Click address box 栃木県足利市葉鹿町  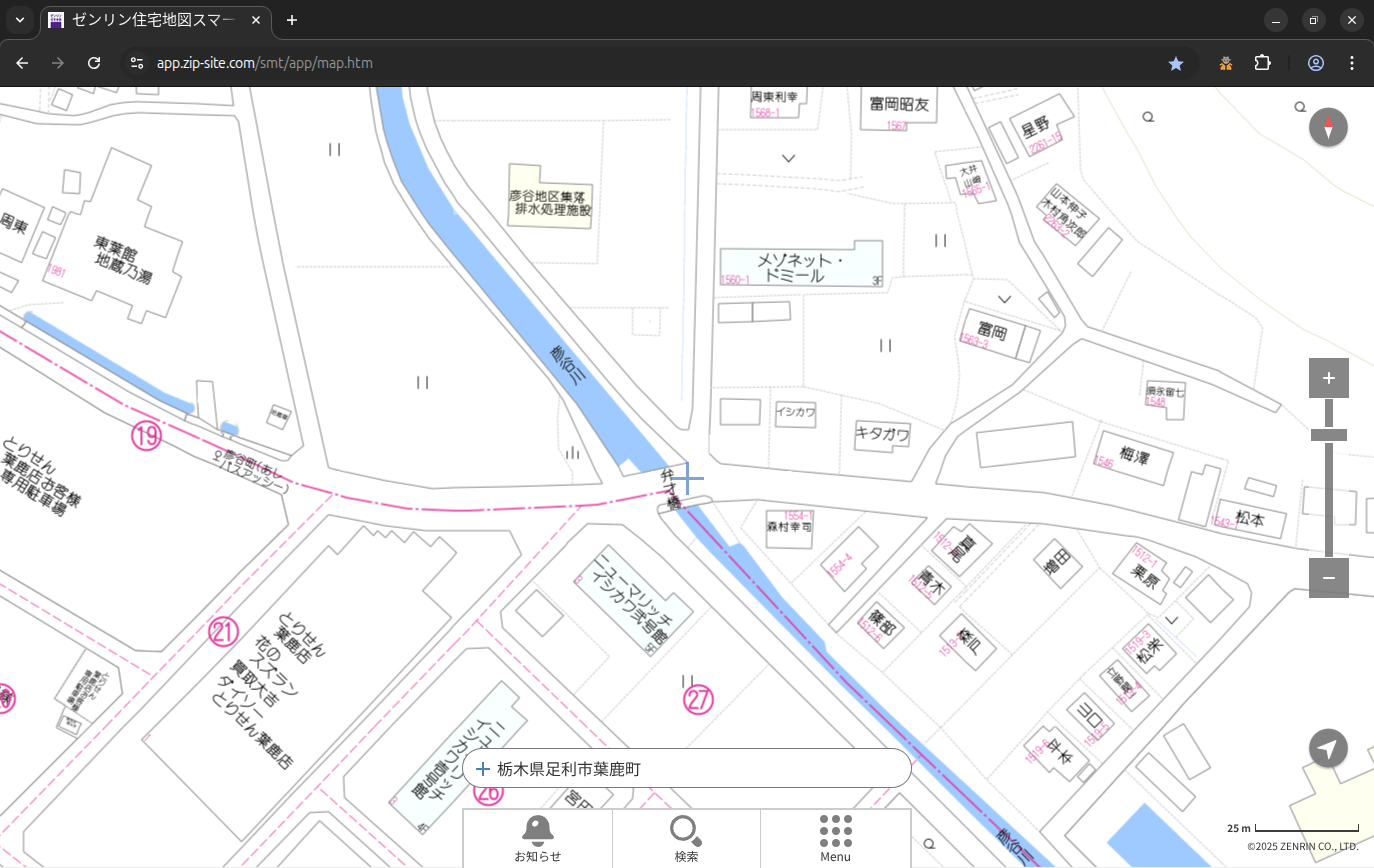point(687,769)
